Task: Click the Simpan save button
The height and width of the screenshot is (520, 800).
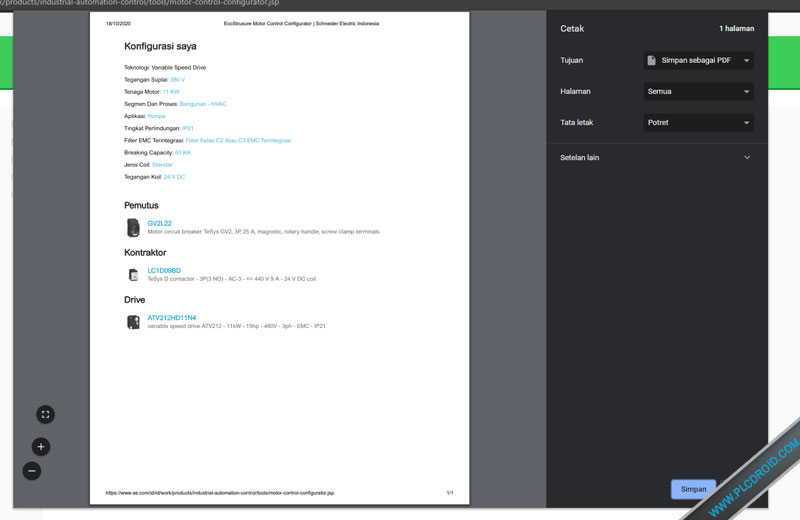Action: click(693, 489)
